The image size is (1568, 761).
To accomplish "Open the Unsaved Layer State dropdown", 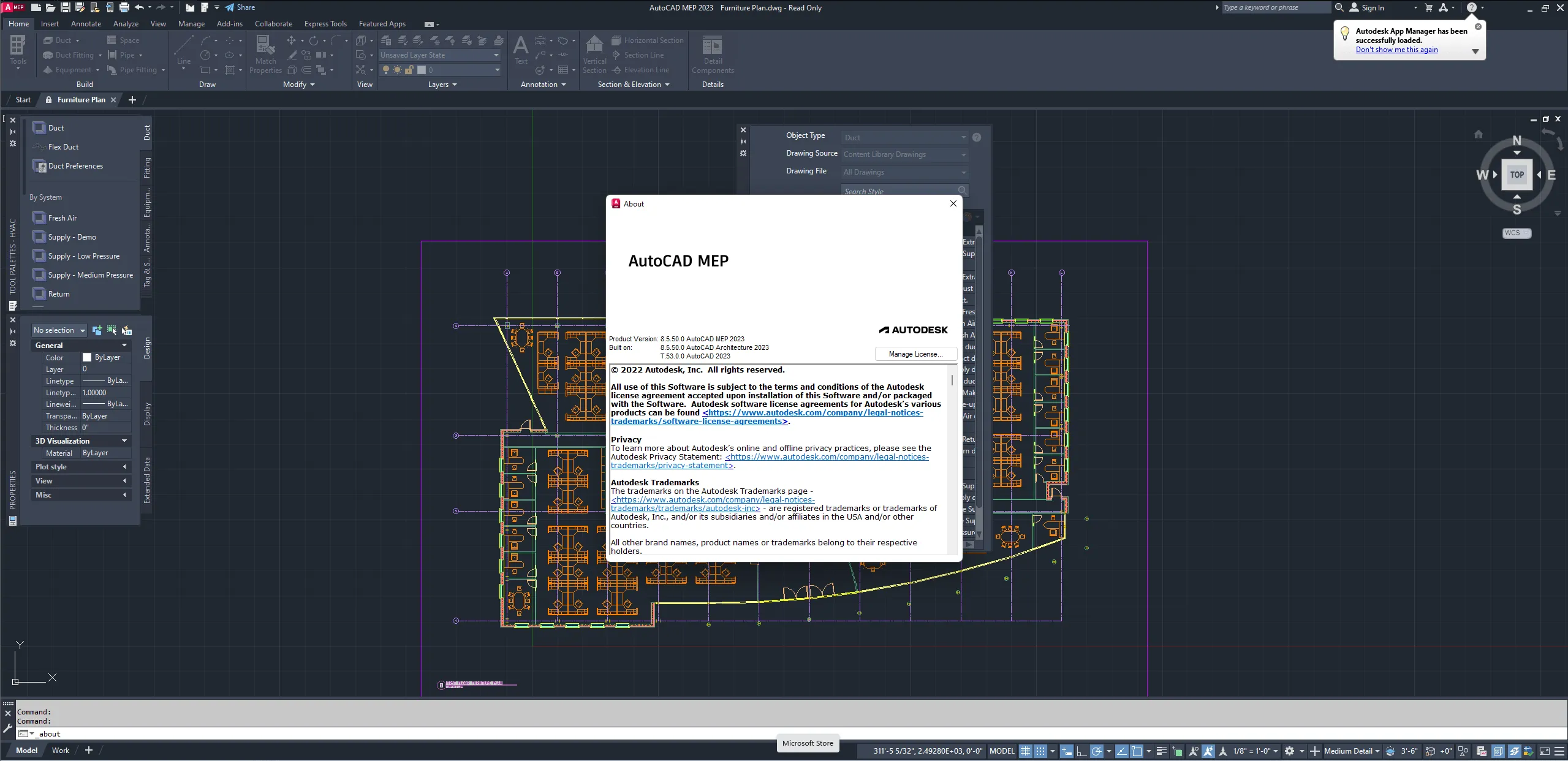I will click(439, 55).
